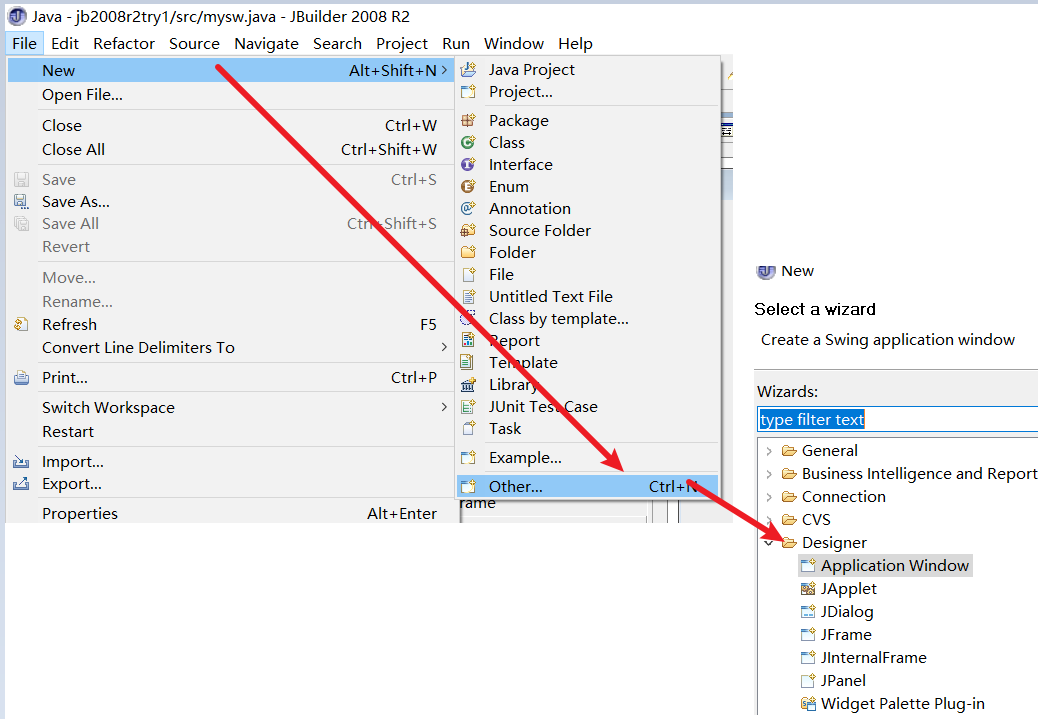Open the Navigate menu
The height and width of the screenshot is (719, 1038).
tap(266, 44)
